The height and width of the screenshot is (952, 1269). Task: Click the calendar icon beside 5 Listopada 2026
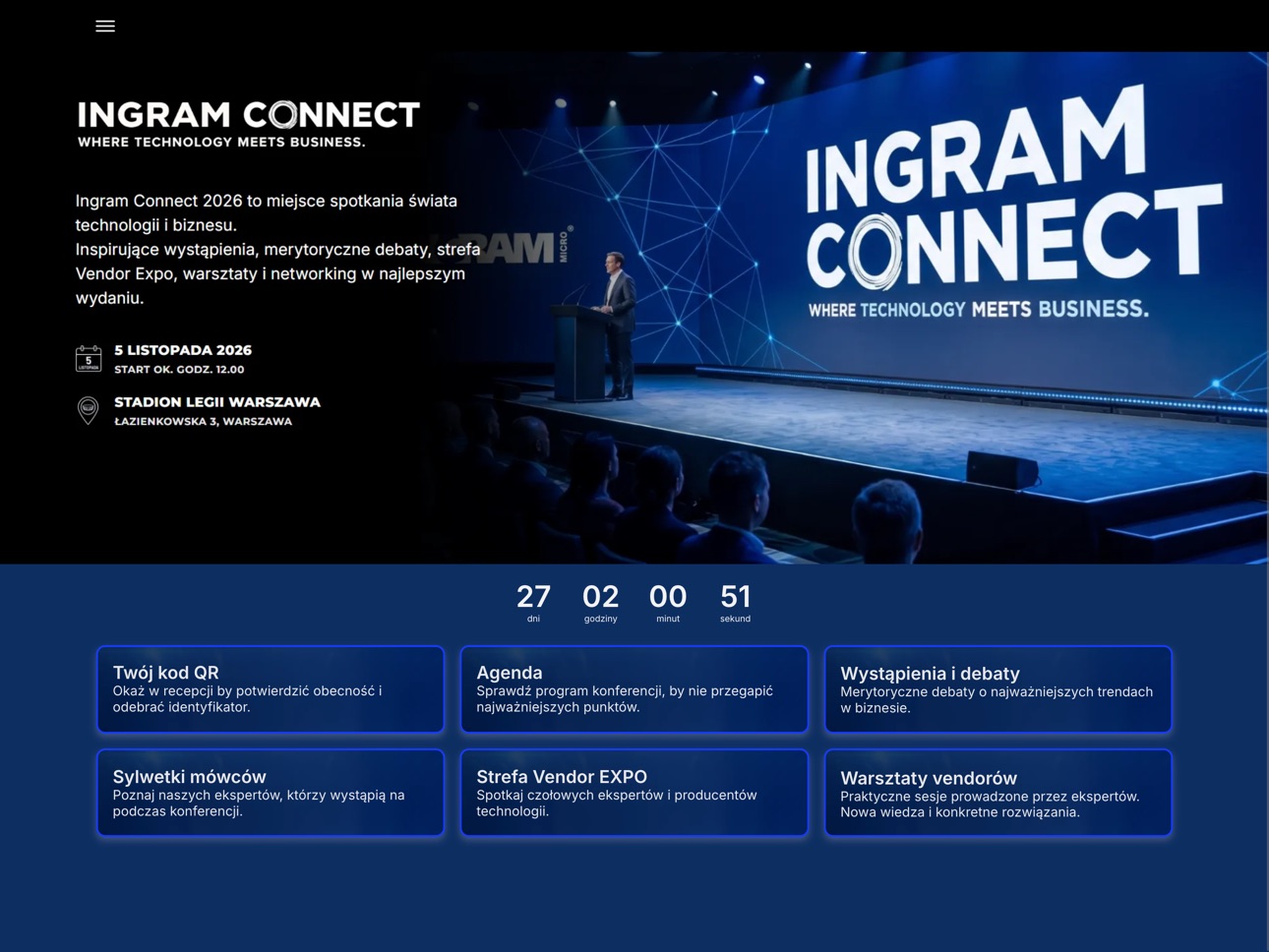click(x=89, y=358)
